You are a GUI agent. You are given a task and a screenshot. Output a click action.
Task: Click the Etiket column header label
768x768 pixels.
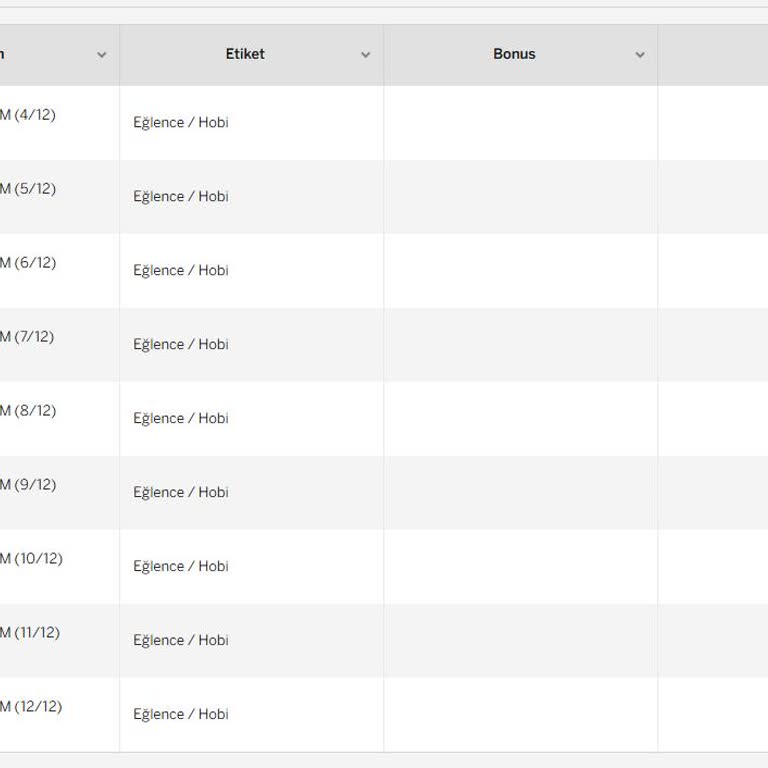pyautogui.click(x=245, y=54)
